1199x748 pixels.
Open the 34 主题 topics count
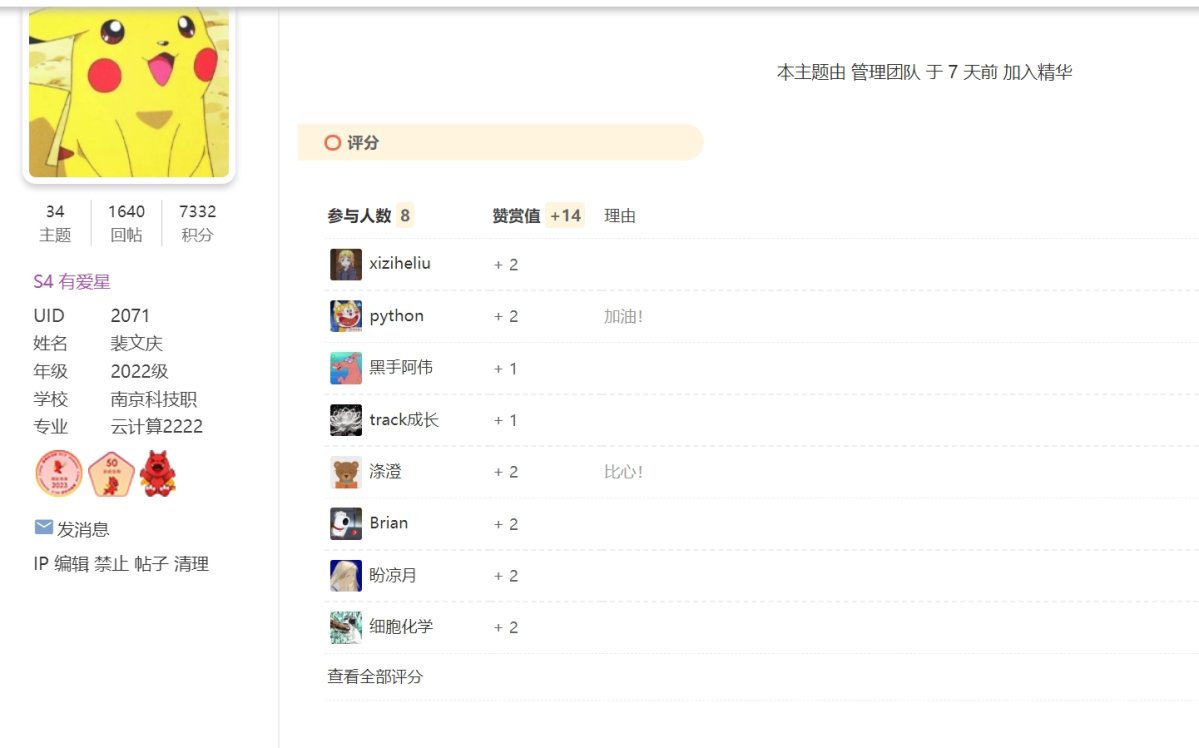coord(55,223)
